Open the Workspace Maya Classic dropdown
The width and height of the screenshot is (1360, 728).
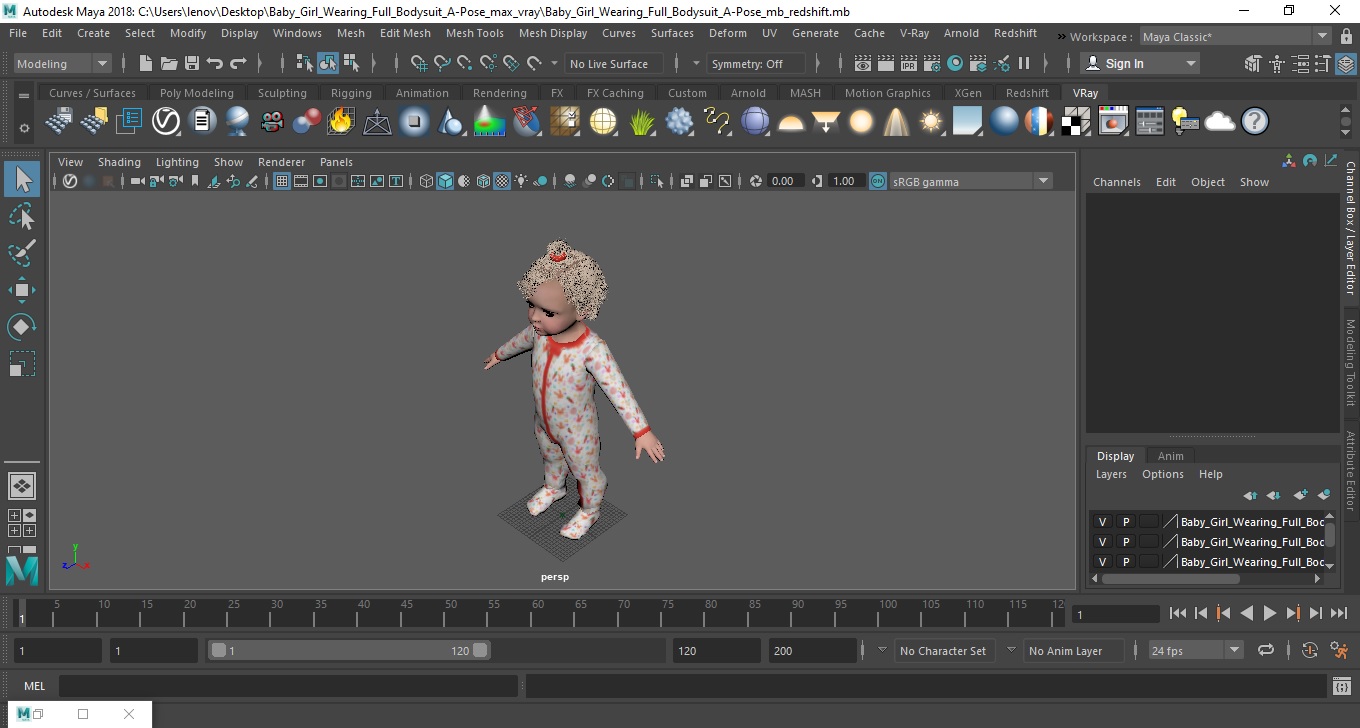tap(1237, 37)
